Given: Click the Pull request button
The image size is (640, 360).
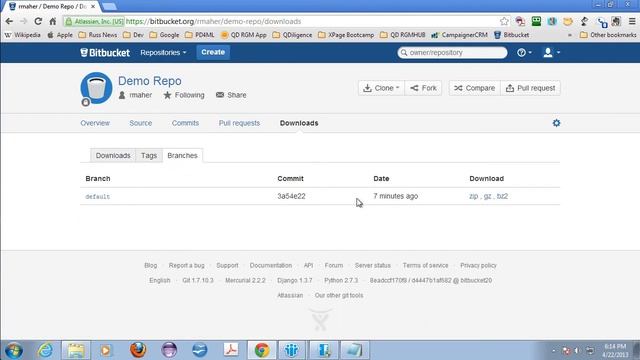Looking at the screenshot, I should pyautogui.click(x=531, y=88).
